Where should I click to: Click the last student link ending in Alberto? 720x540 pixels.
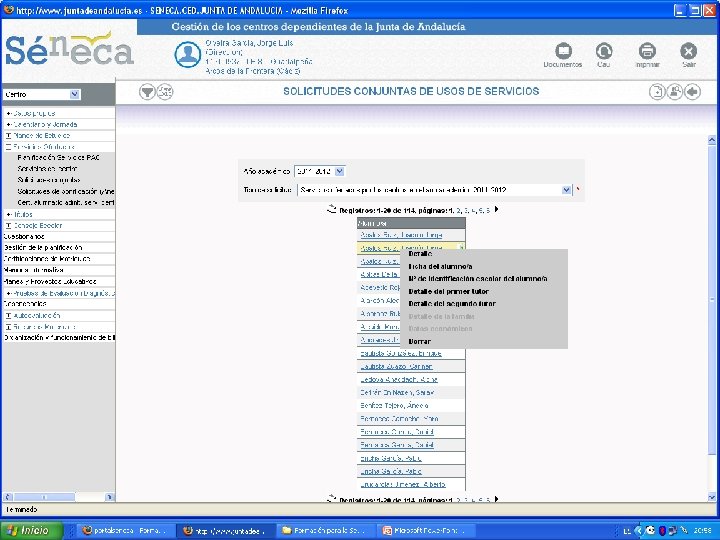tap(403, 484)
